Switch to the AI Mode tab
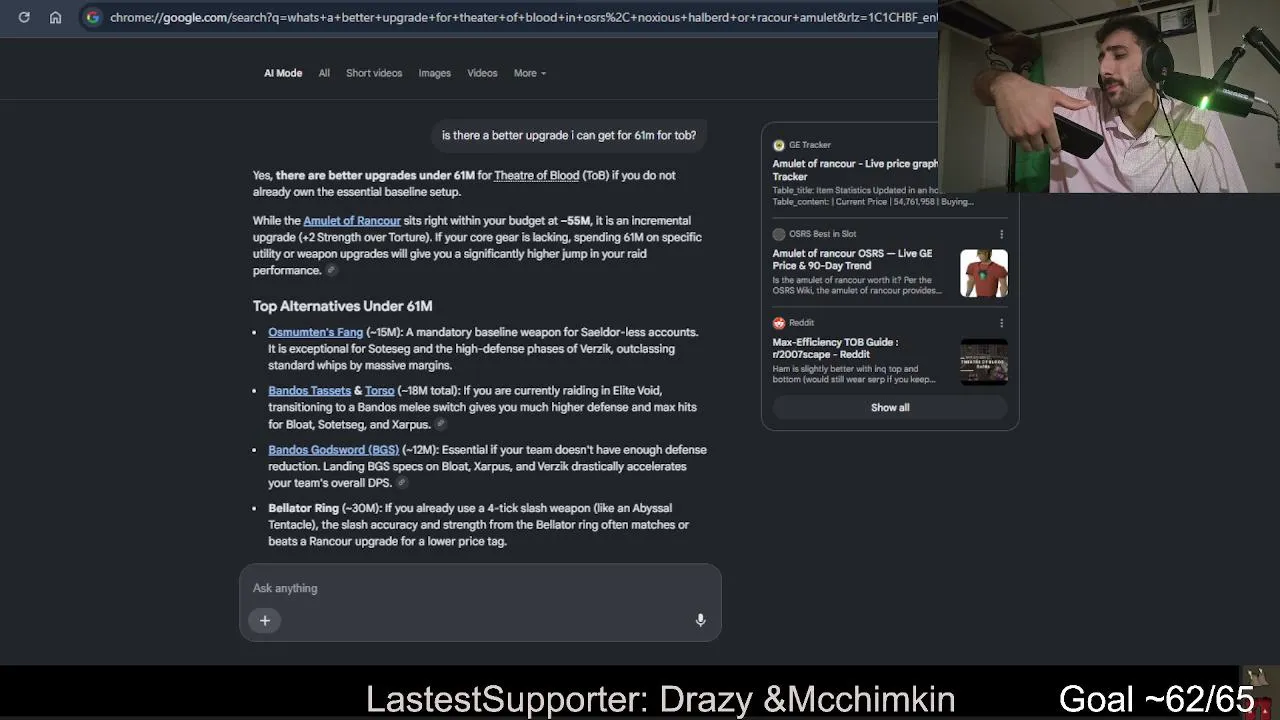This screenshot has height=720, width=1280. 283,73
